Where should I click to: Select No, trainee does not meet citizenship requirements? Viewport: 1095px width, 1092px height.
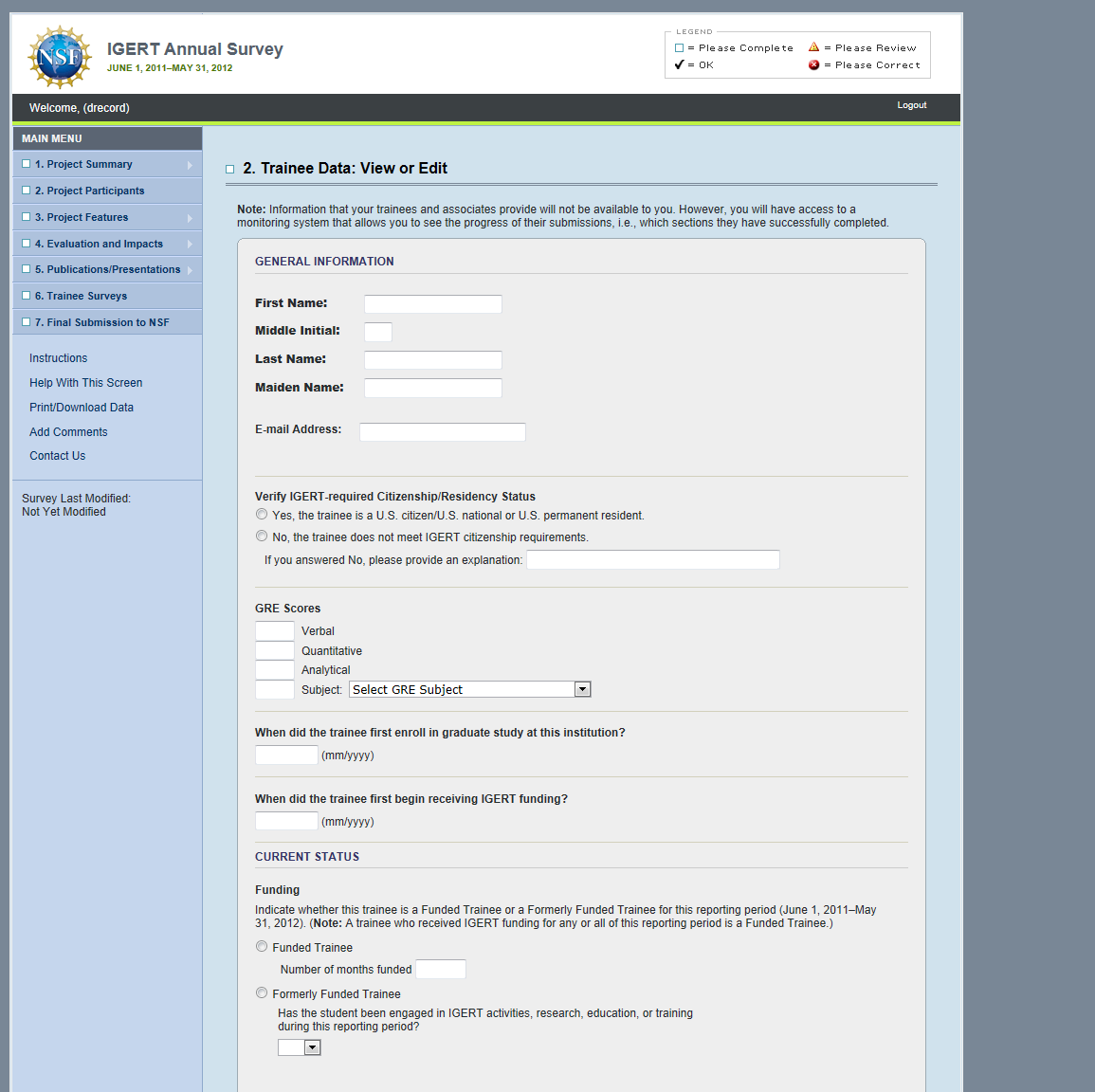(262, 537)
